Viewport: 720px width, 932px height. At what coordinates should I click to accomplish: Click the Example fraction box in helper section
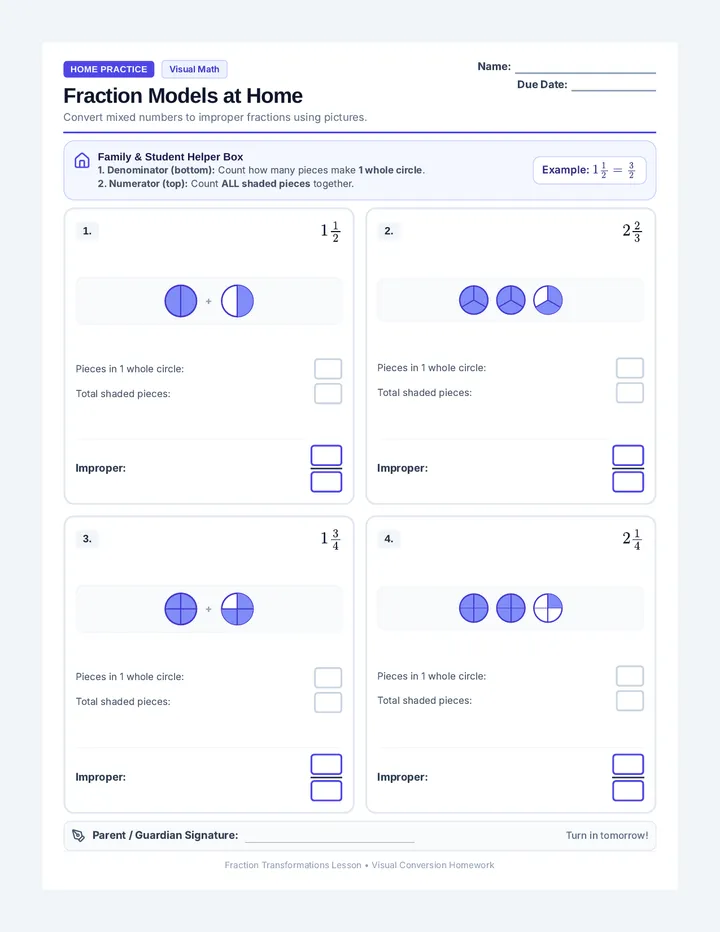589,170
